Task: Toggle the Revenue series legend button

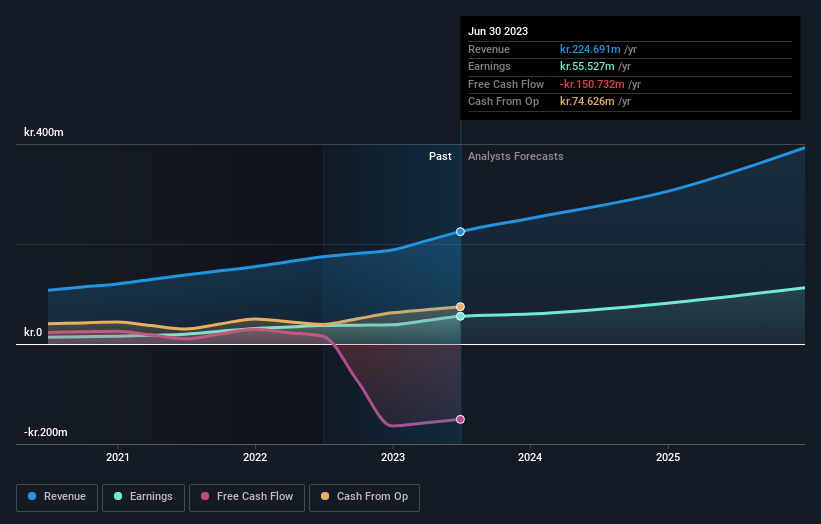Action: (57, 497)
